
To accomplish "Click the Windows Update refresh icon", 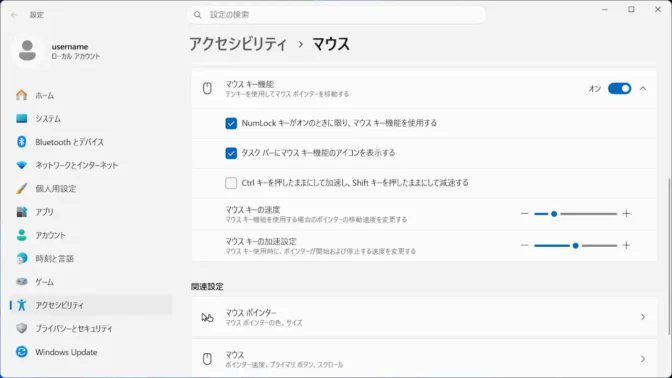I will (21, 352).
